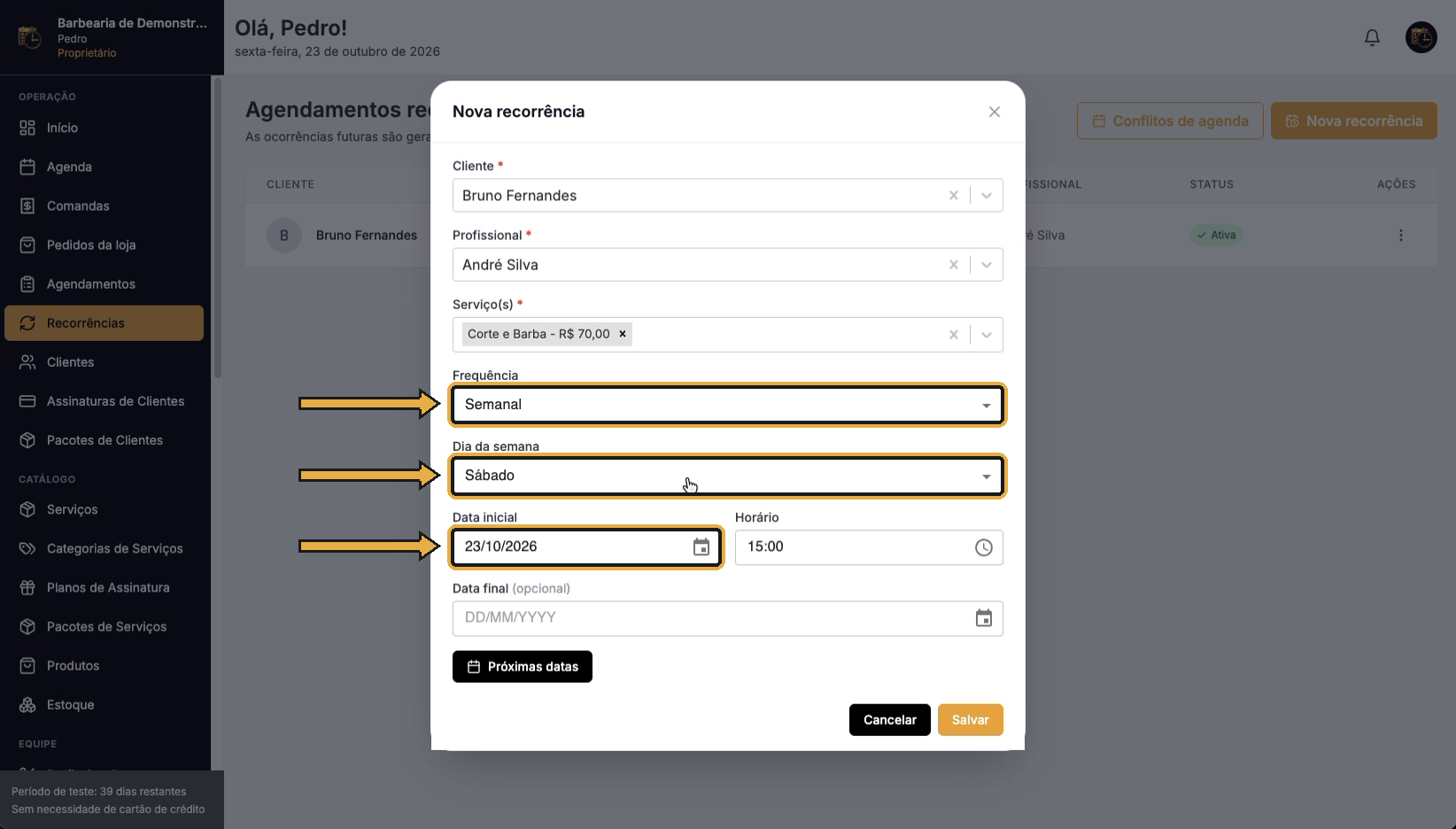1456x829 pixels.
Task: Close the Nova recorrência dialog
Action: (x=995, y=112)
